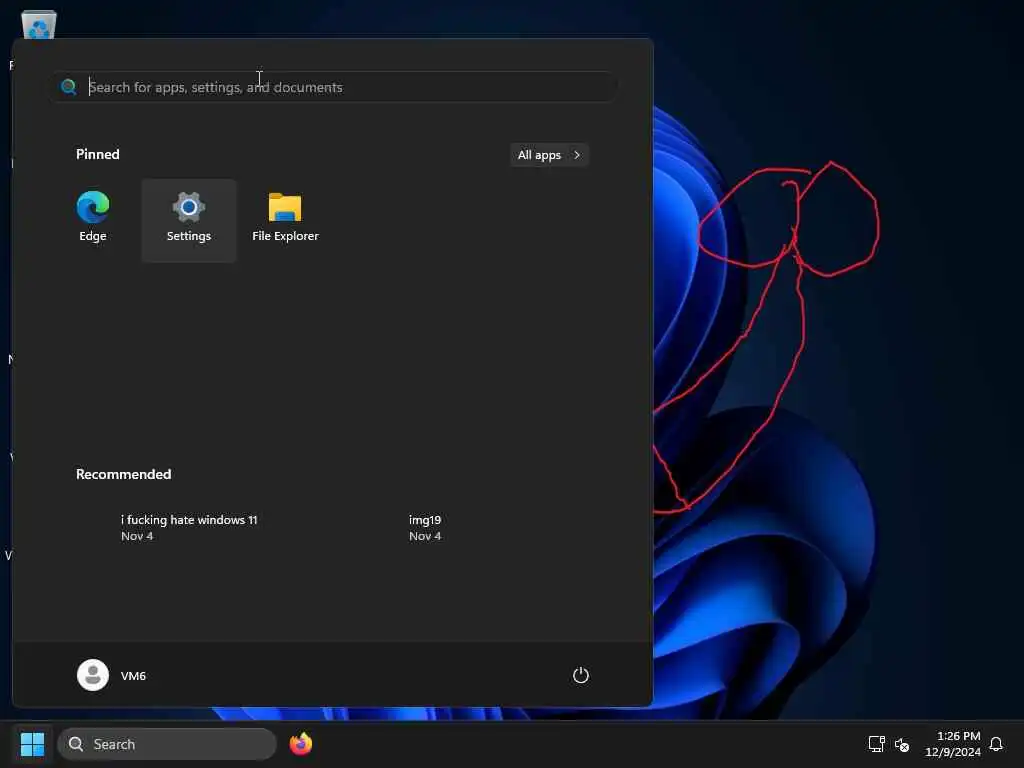
Task: Select the Recycle Bin desktop icon
Action: click(x=39, y=25)
